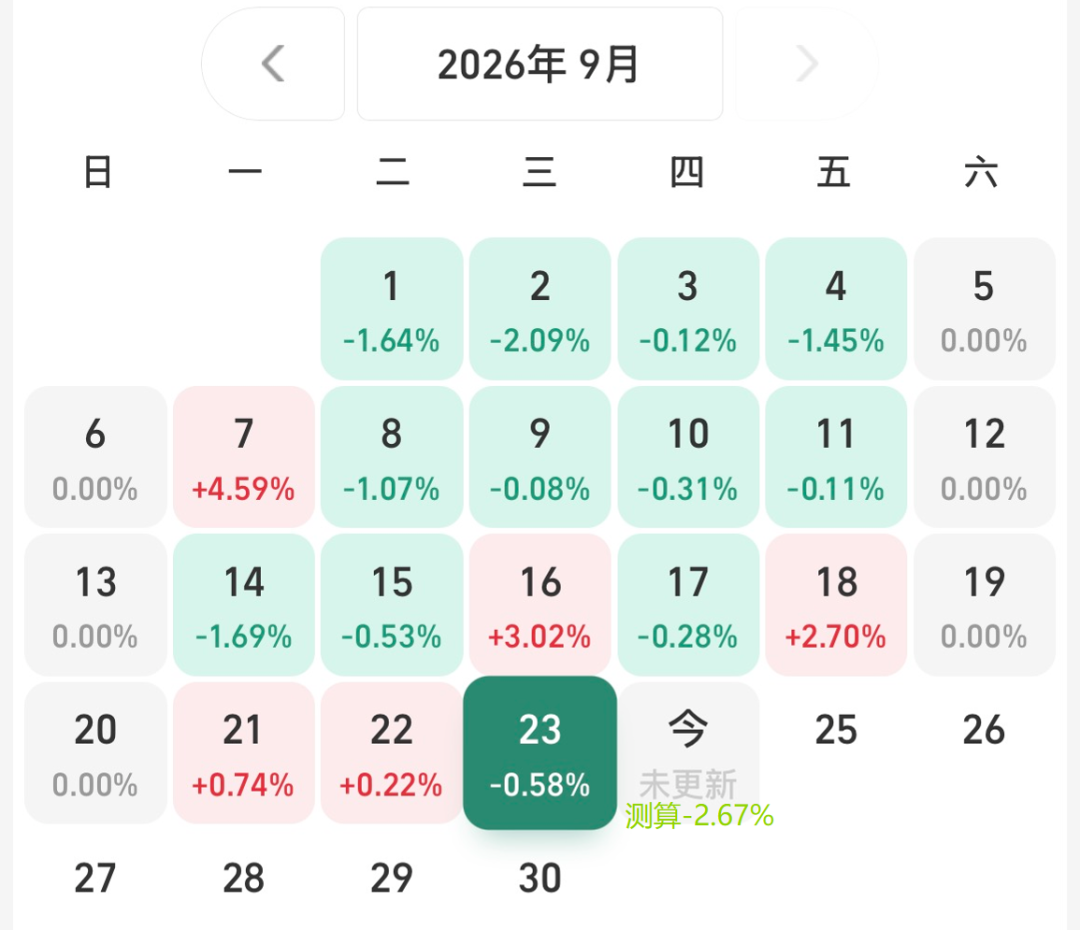Select September 10 with -0.31%
This screenshot has width=1080, height=930.
(688, 457)
